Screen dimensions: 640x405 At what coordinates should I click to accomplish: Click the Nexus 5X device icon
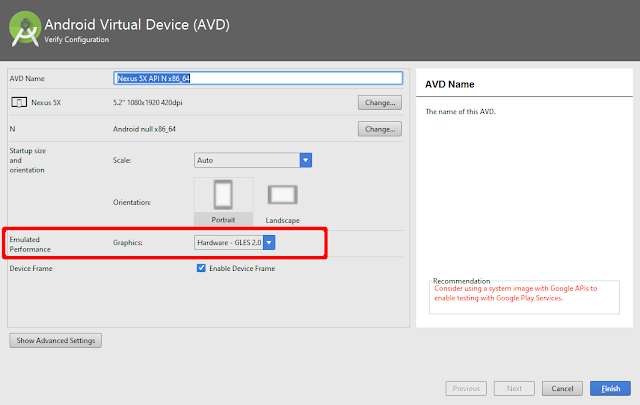tap(19, 102)
